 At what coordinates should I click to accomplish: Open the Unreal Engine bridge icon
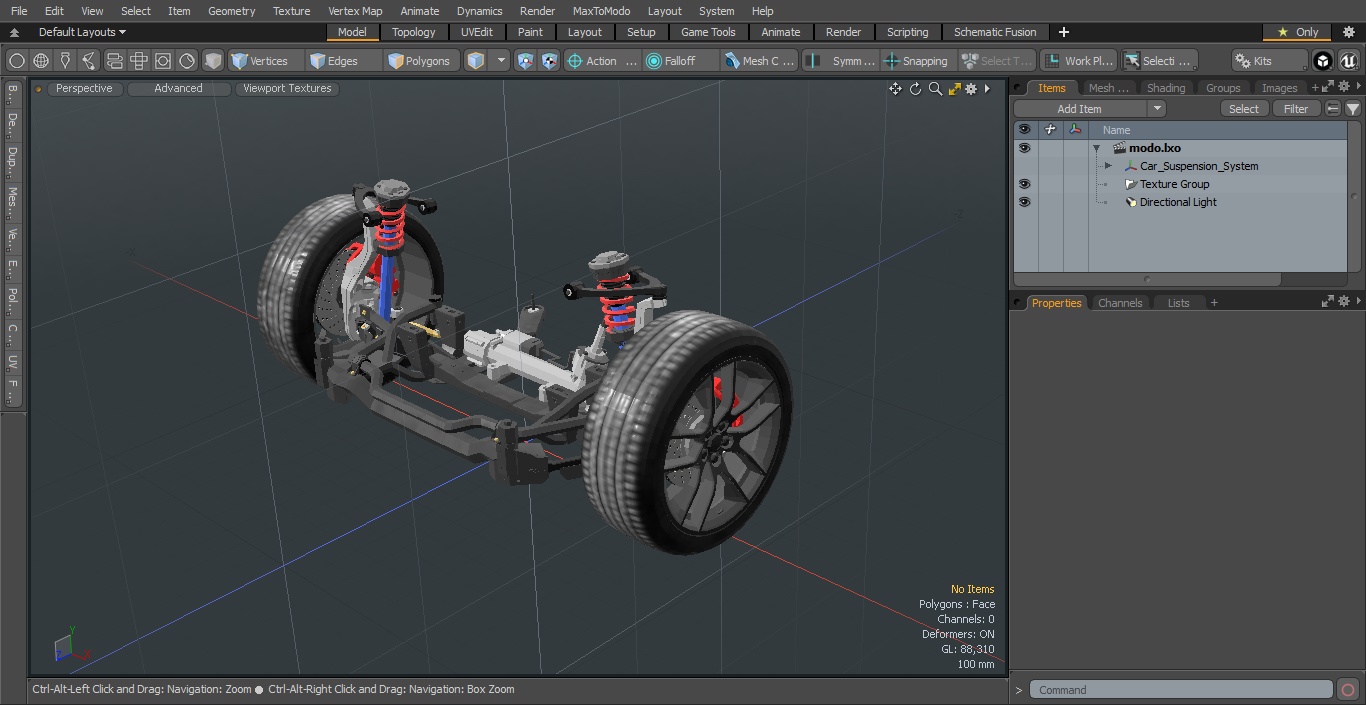[x=1349, y=61]
